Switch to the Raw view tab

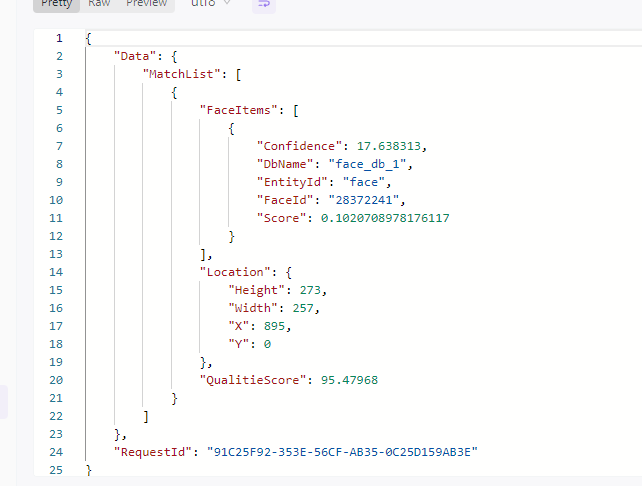(x=99, y=4)
